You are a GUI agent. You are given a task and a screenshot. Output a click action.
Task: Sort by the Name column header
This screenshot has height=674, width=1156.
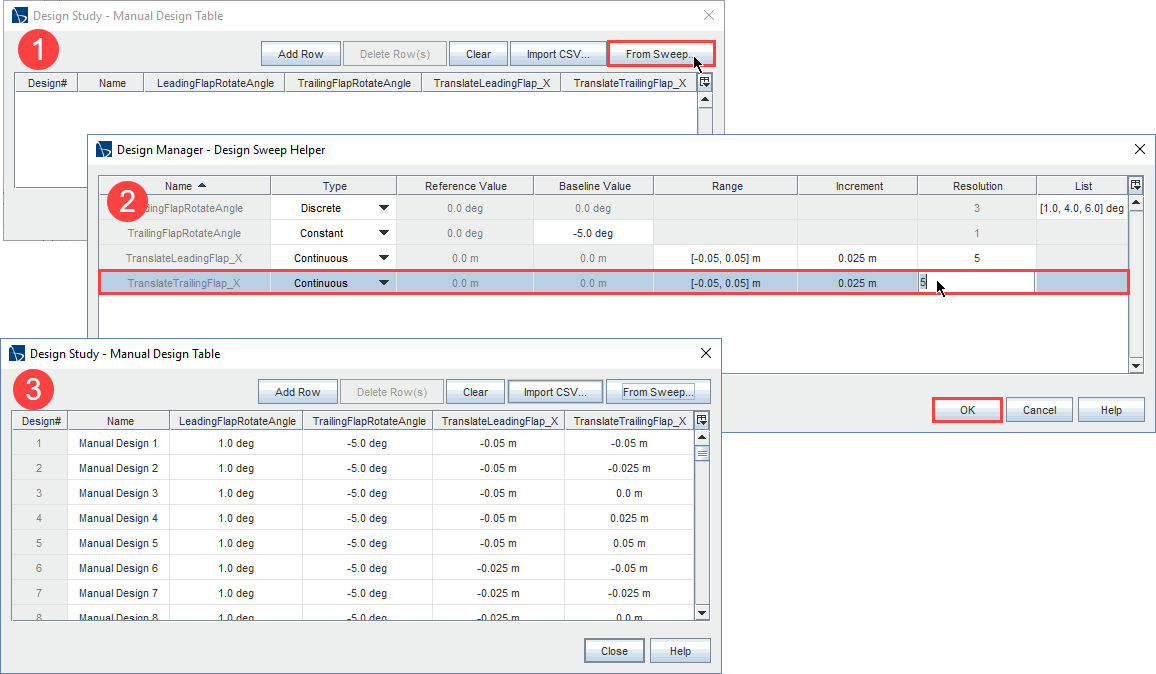tap(185, 186)
